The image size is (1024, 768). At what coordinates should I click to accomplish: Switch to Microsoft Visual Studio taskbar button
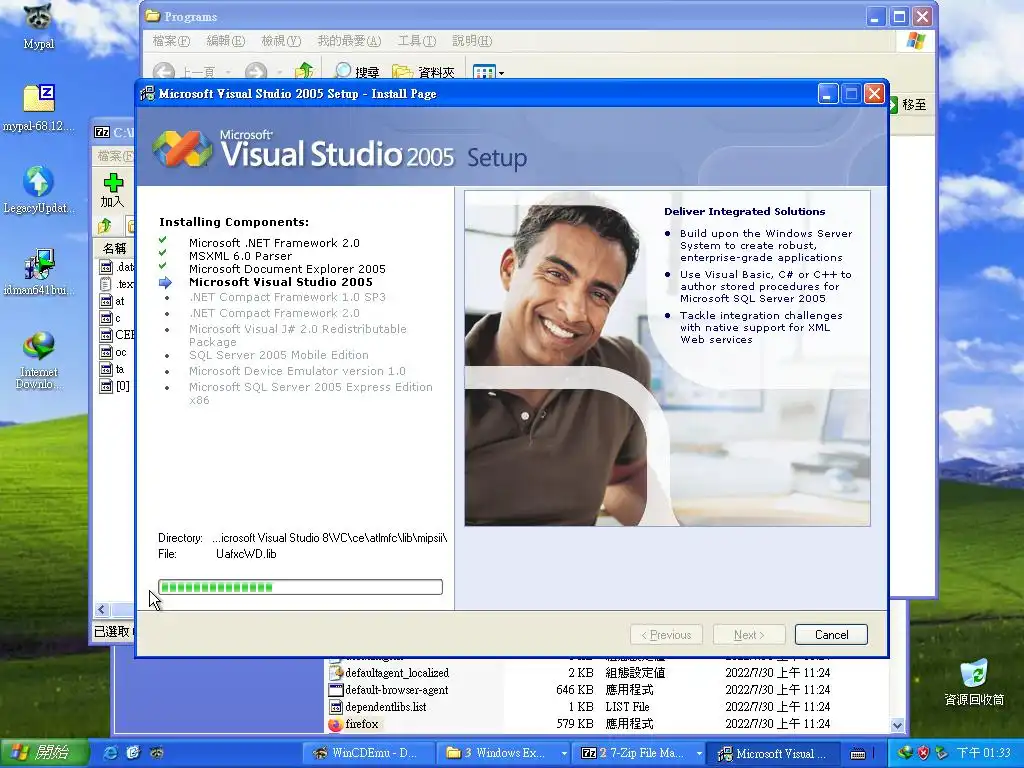[x=773, y=753]
